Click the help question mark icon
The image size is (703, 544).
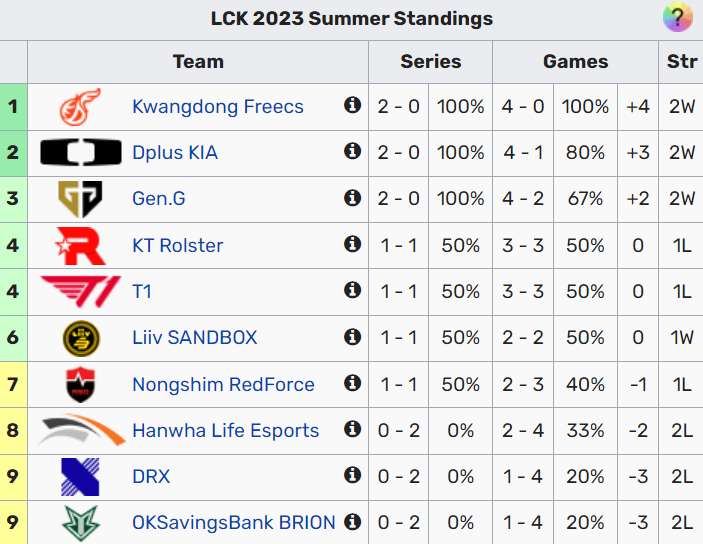677,18
